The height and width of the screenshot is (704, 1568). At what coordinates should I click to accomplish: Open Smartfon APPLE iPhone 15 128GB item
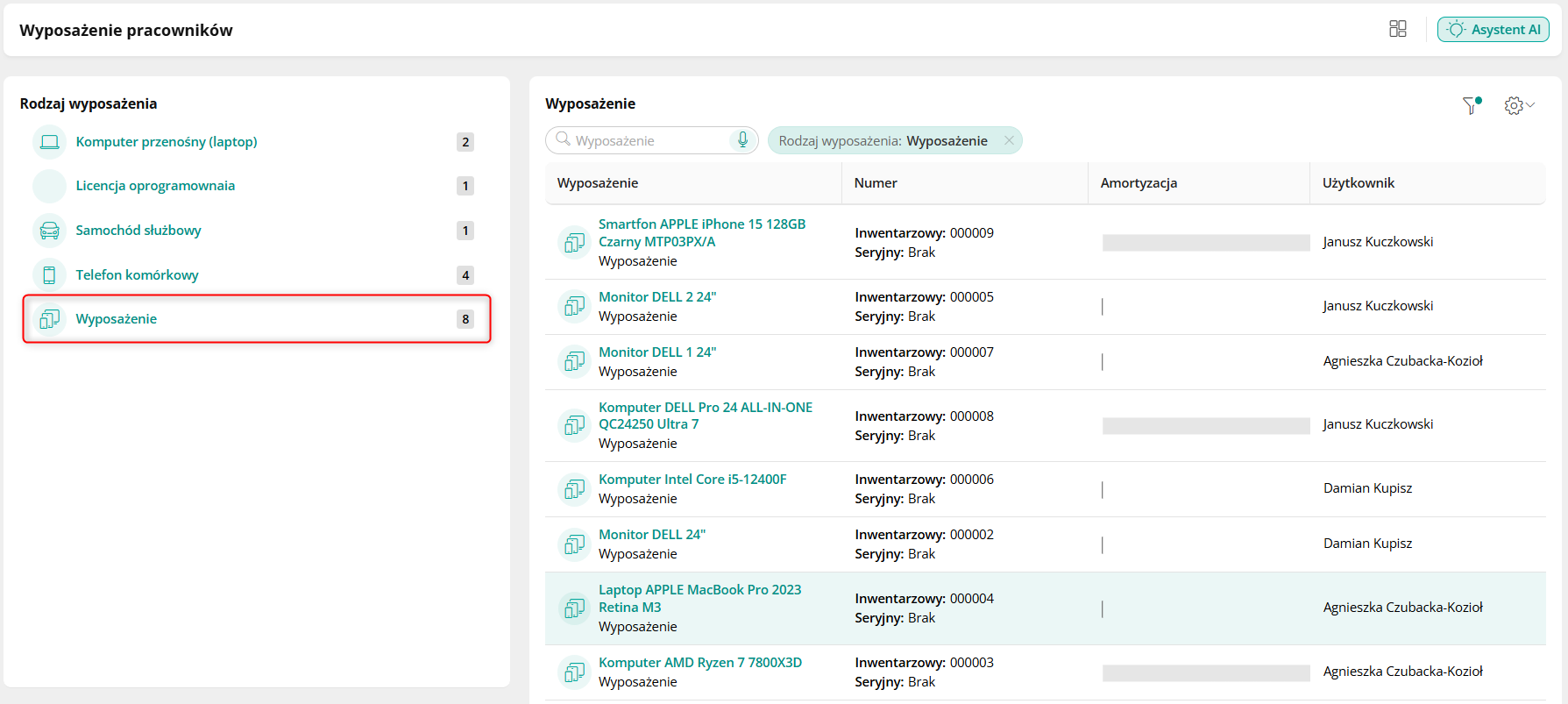click(702, 233)
